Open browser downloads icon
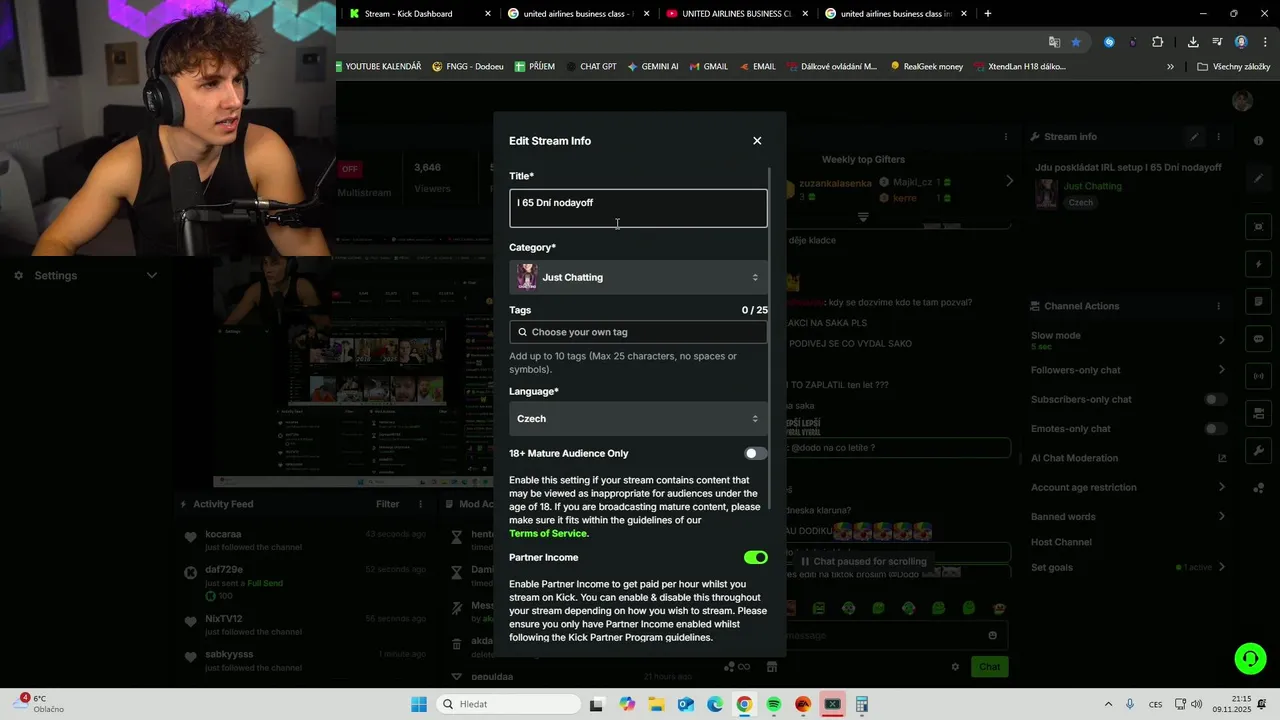 (1193, 42)
